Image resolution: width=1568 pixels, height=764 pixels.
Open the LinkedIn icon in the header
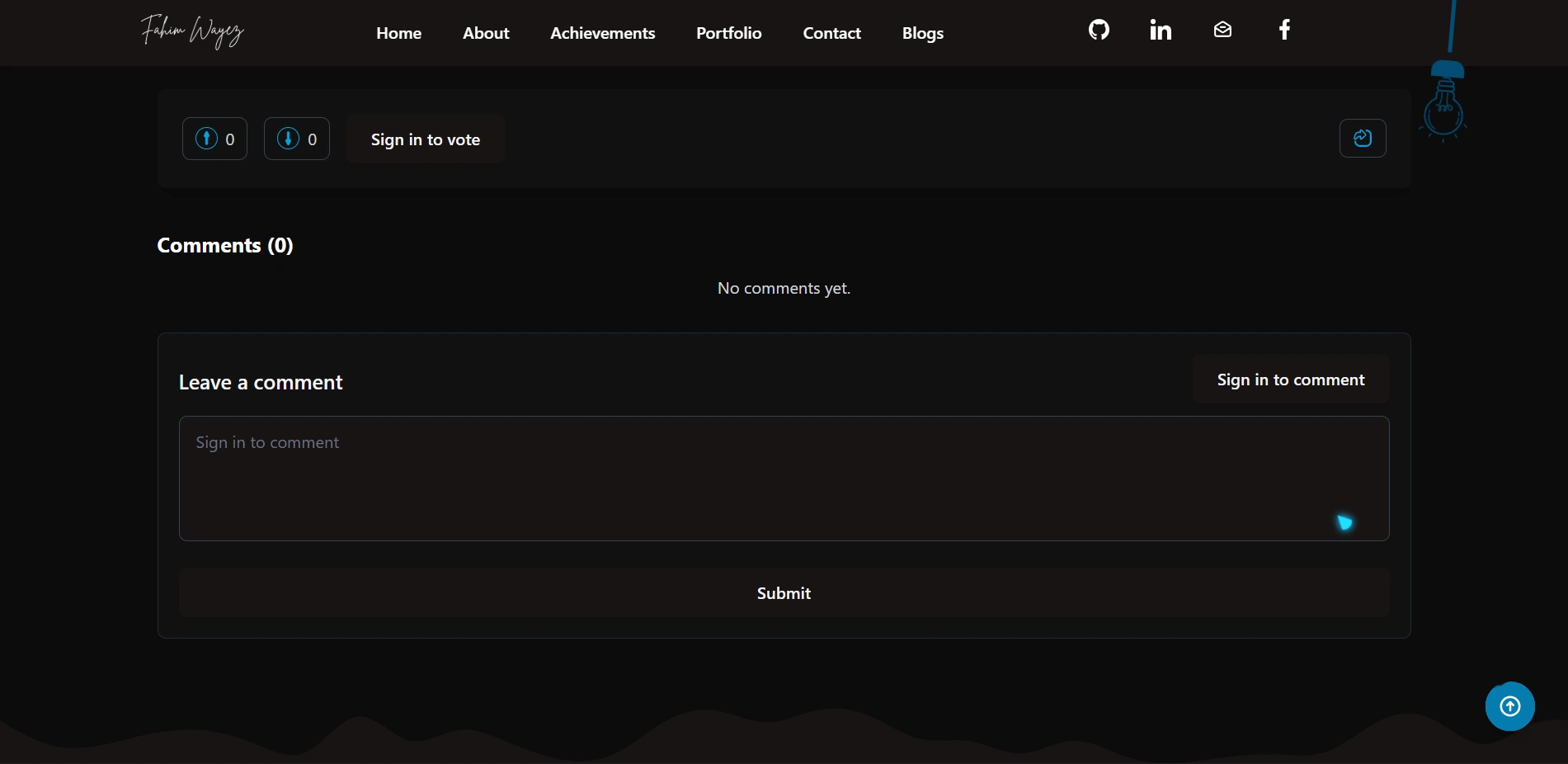click(x=1160, y=30)
